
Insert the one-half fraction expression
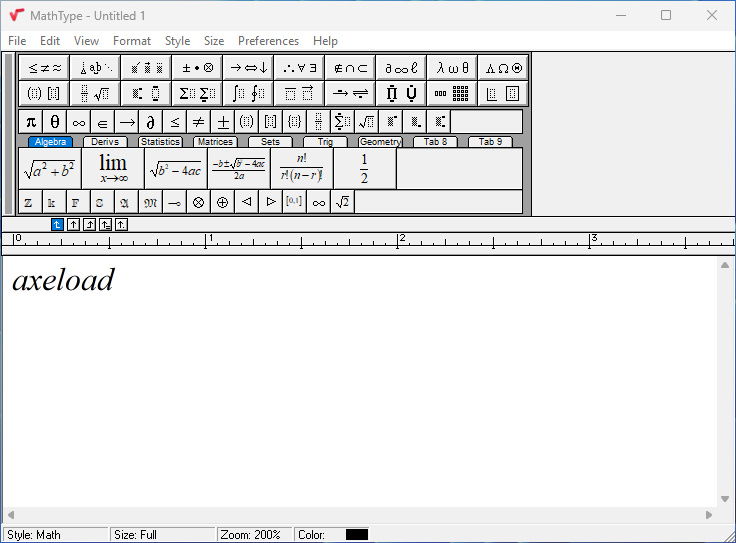pyautogui.click(x=365, y=169)
